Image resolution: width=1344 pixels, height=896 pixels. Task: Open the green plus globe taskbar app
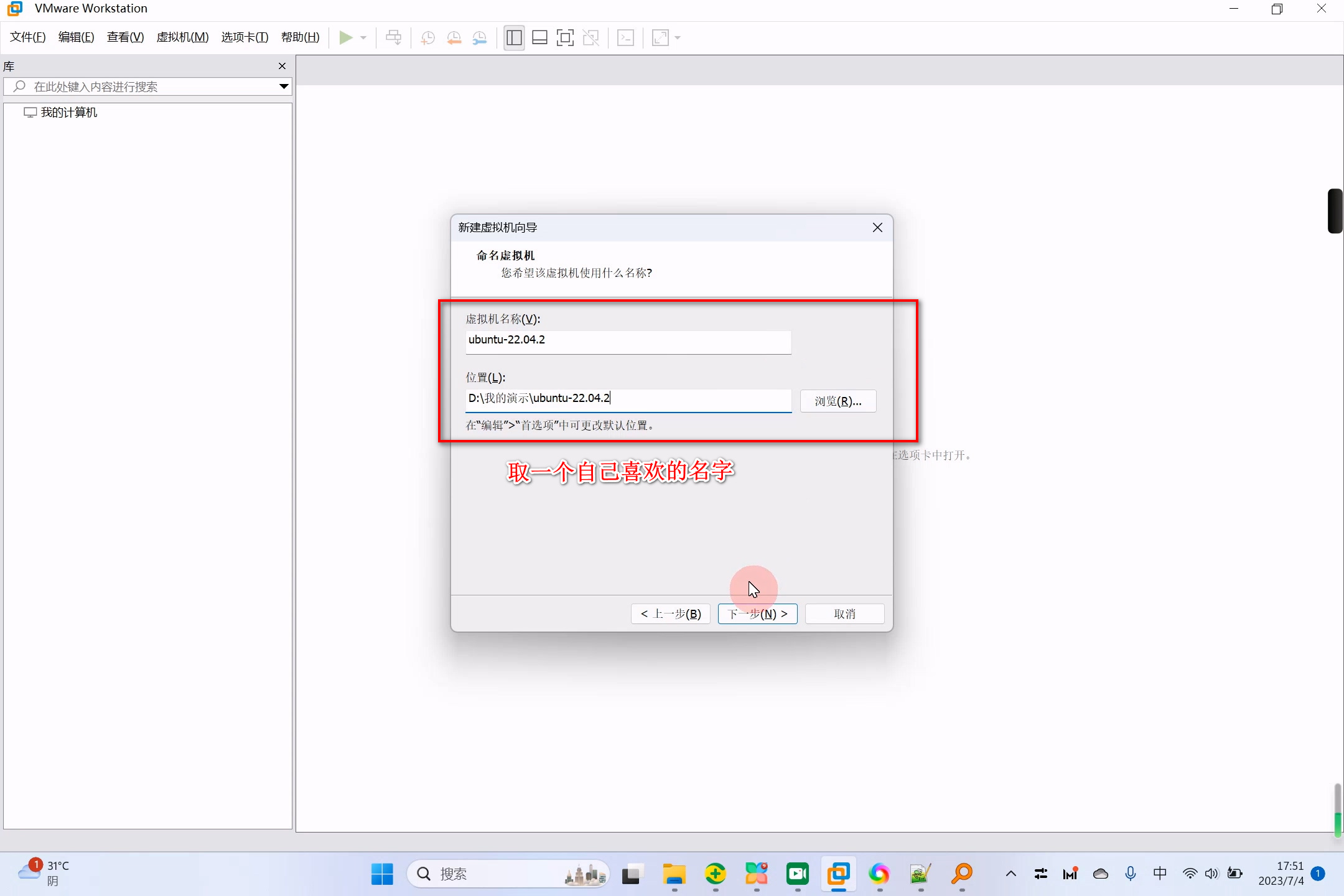(x=716, y=874)
